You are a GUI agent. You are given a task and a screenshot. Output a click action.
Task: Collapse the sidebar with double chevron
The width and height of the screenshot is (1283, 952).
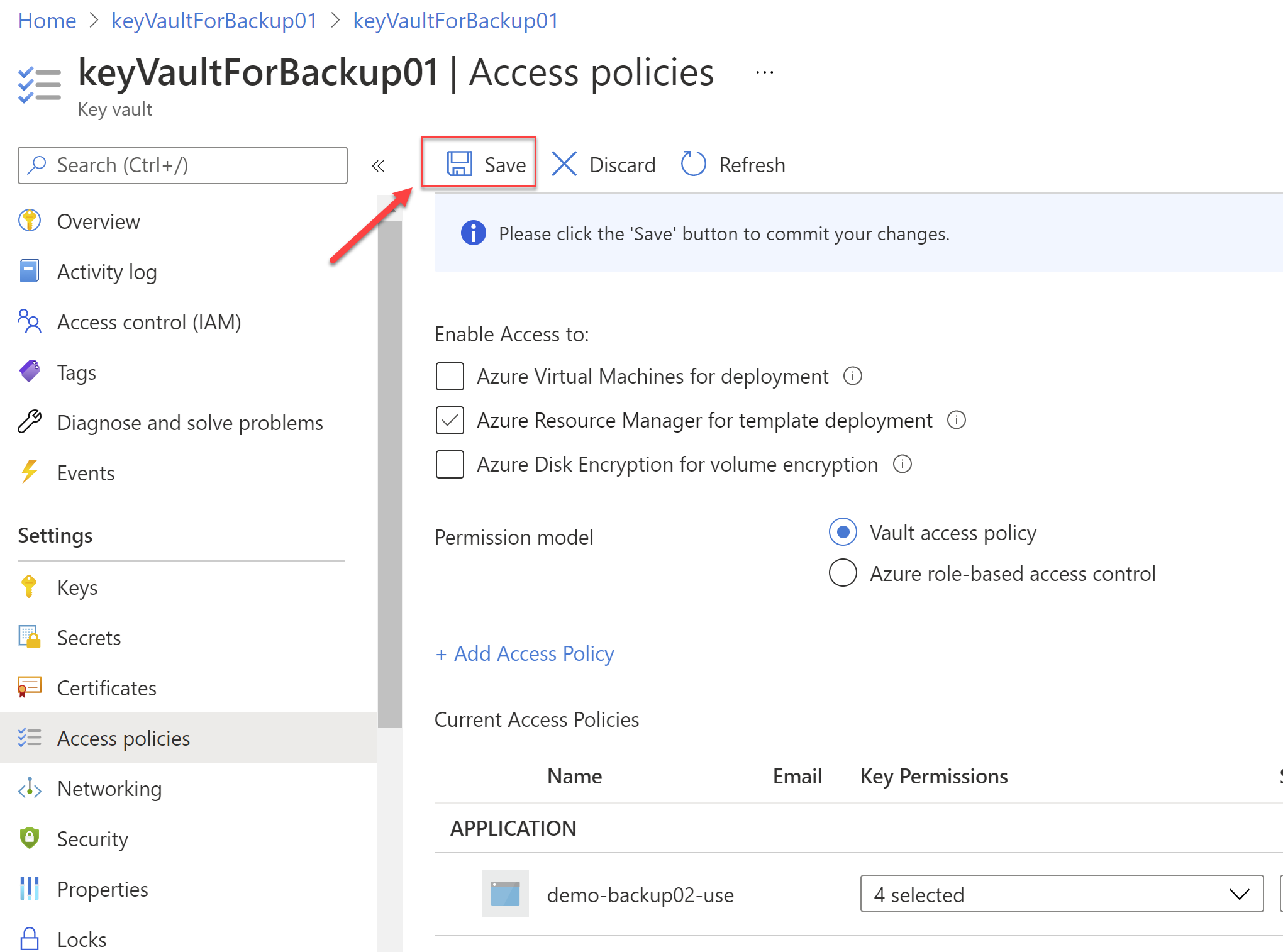coord(378,165)
